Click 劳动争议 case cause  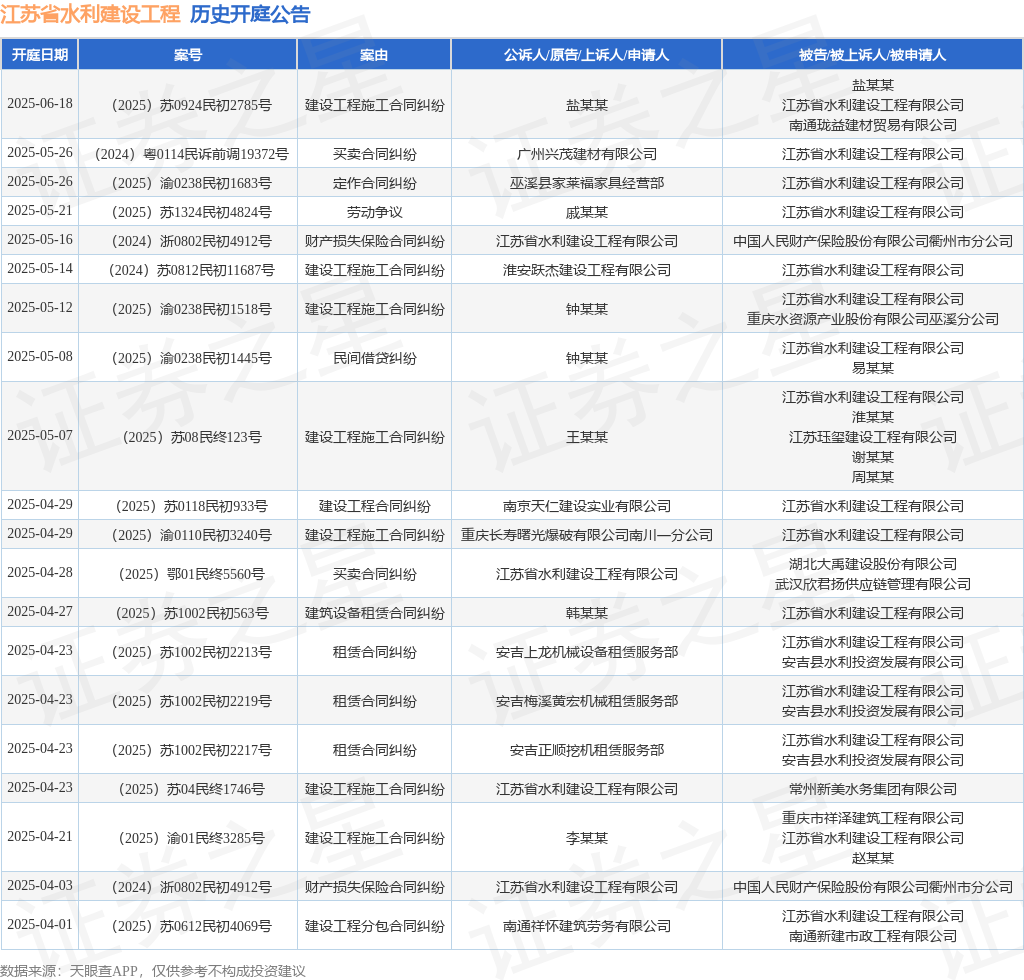point(374,212)
